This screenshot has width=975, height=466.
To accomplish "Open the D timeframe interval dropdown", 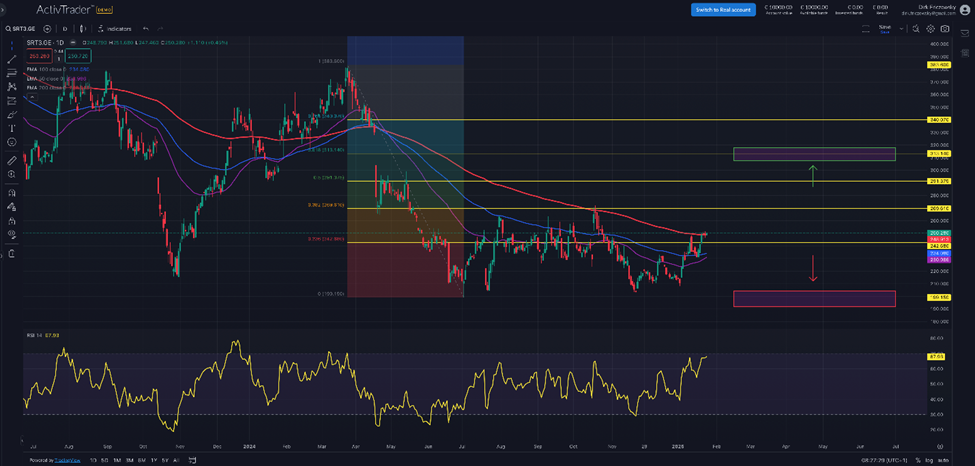I will pyautogui.click(x=65, y=29).
